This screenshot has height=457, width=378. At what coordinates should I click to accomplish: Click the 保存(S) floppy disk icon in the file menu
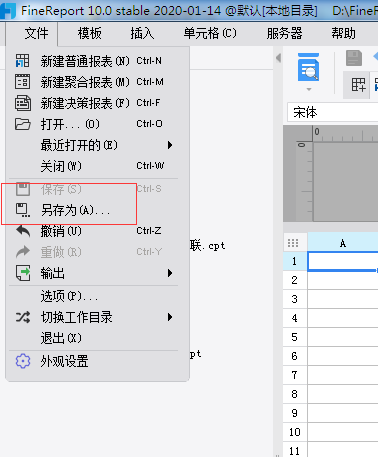[23, 189]
